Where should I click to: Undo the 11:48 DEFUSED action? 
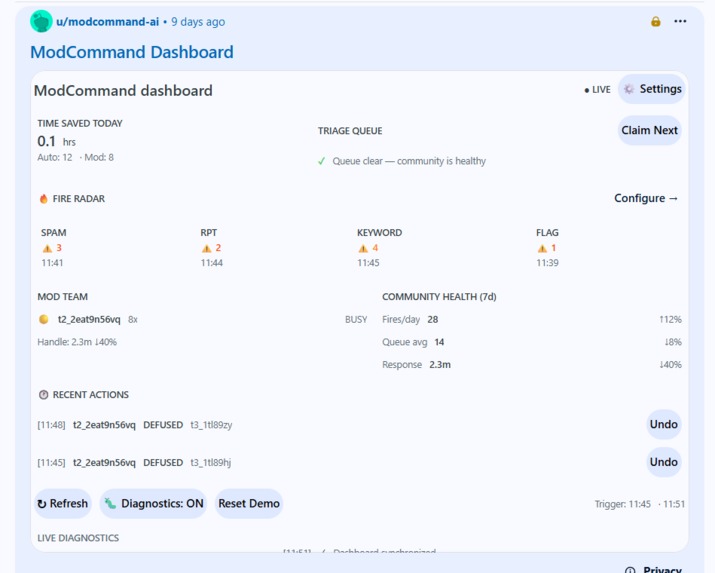tap(663, 424)
